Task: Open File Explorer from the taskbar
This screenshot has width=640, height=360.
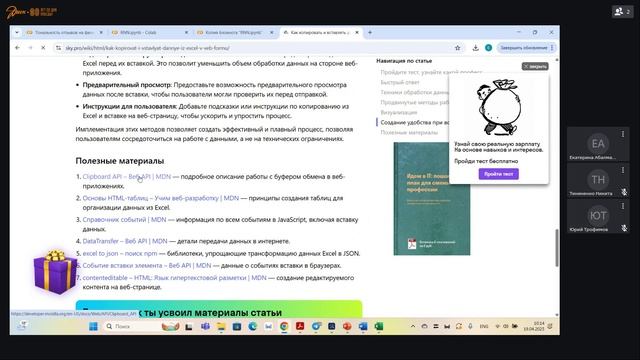Action: coord(221,326)
